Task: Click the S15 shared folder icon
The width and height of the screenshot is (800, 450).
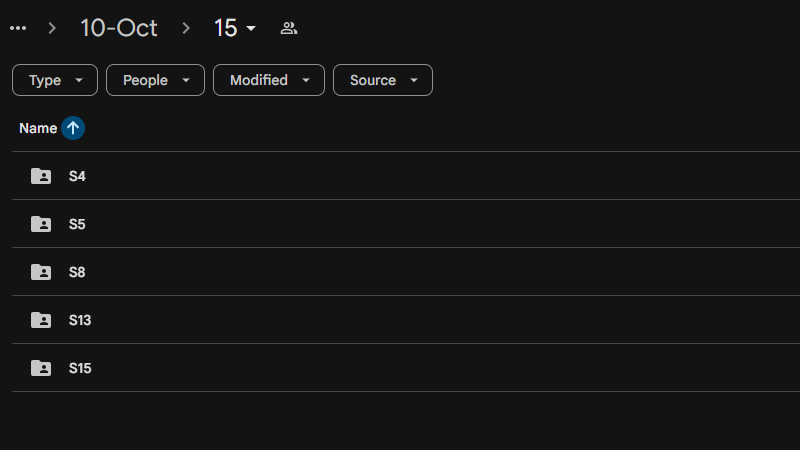Action: tap(41, 368)
